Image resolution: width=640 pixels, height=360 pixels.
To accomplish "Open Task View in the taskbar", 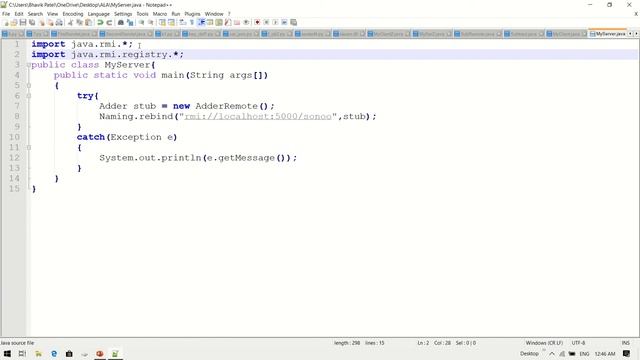I will click(22, 354).
